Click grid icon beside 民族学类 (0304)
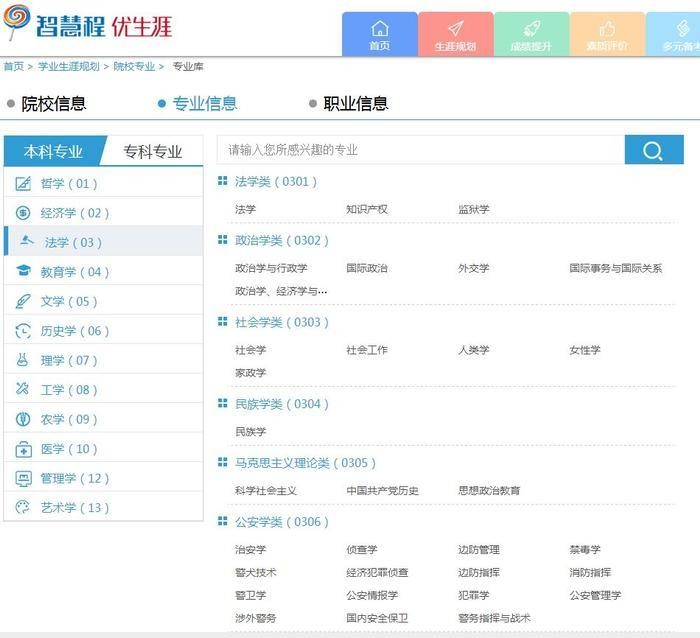The width and height of the screenshot is (700, 638). (x=222, y=403)
